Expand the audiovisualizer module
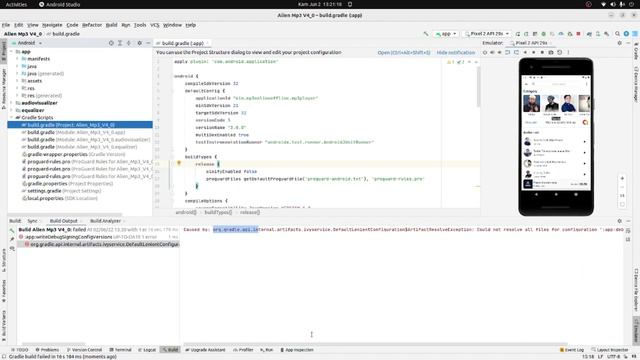Image resolution: width=640 pixels, height=360 pixels. point(11,103)
